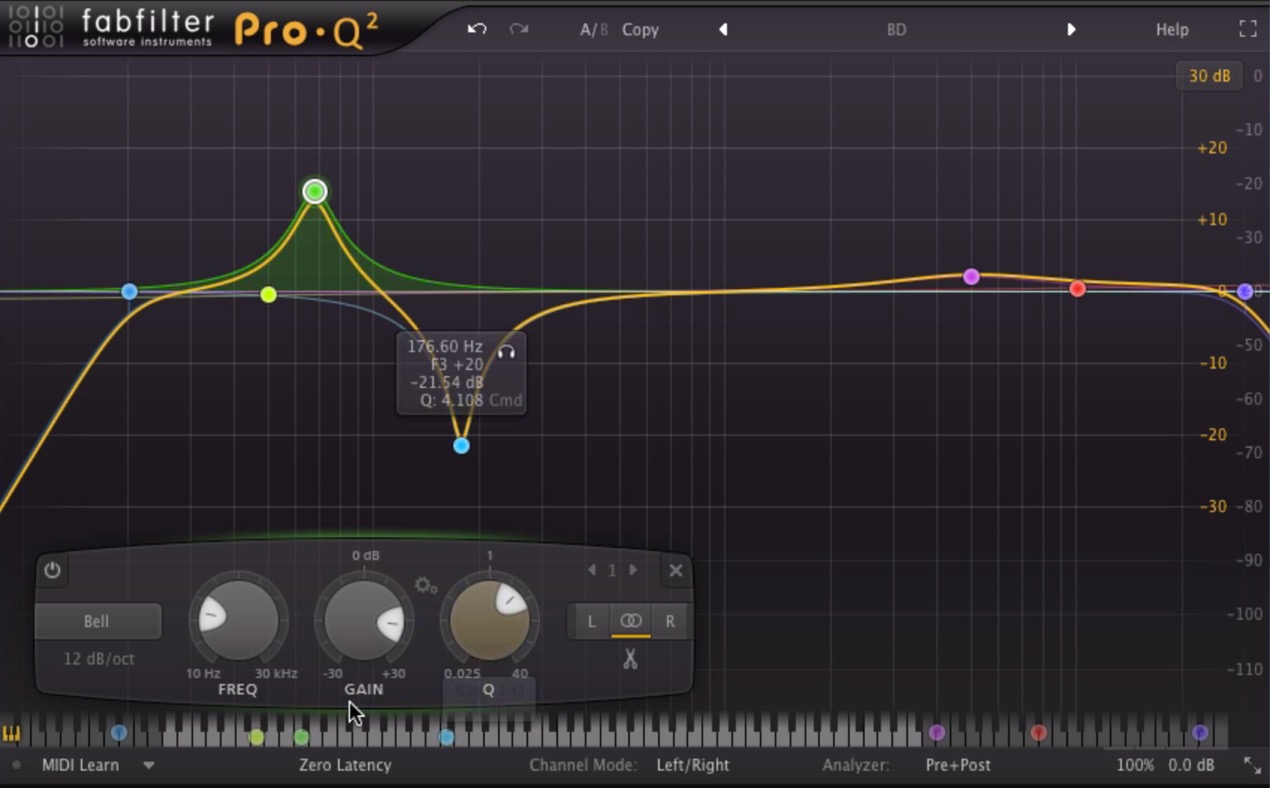This screenshot has width=1270, height=788.
Task: Set band to Left channel only
Action: [591, 621]
